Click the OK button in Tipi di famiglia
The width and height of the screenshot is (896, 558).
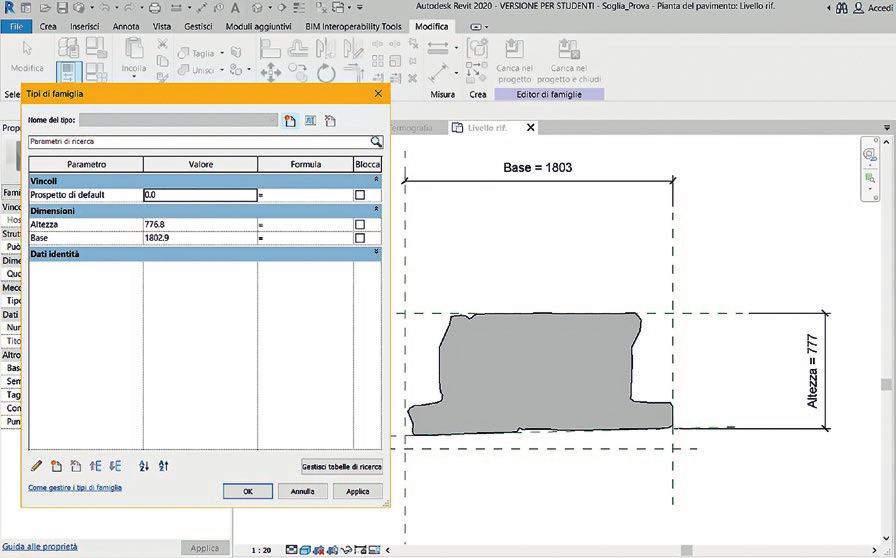pos(248,491)
